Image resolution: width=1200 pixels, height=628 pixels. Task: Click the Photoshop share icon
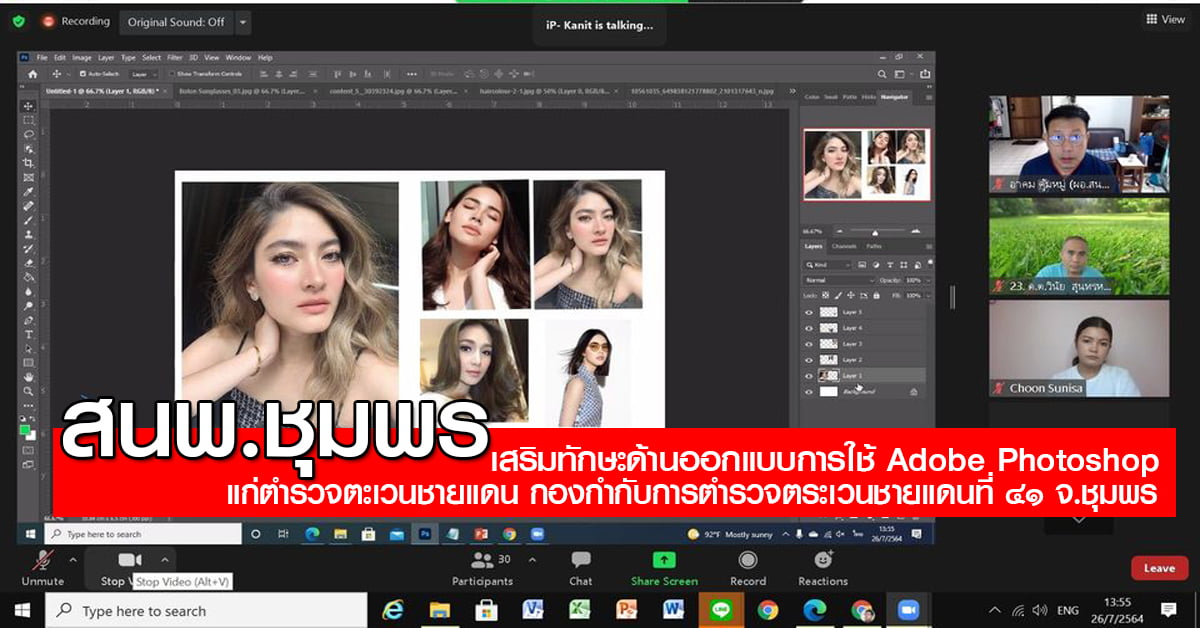926,74
